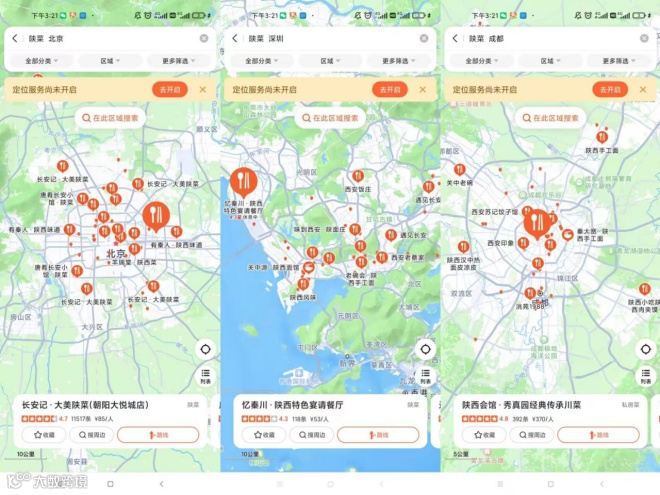The width and height of the screenshot is (660, 495).
Task: Tap 去开启 in Chengdu location banner
Action: 610,90
